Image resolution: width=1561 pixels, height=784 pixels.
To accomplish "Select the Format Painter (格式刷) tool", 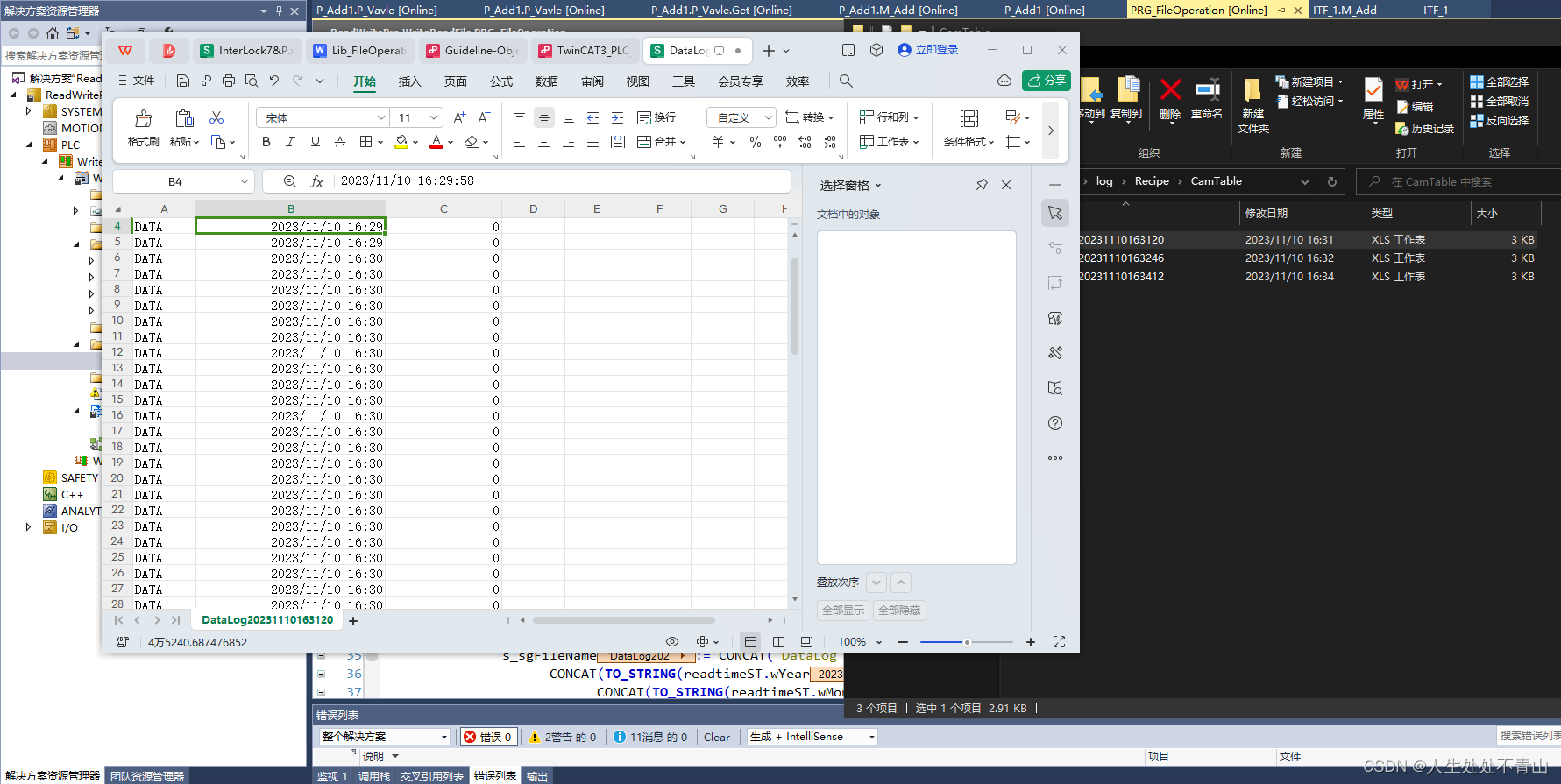I will (x=143, y=128).
